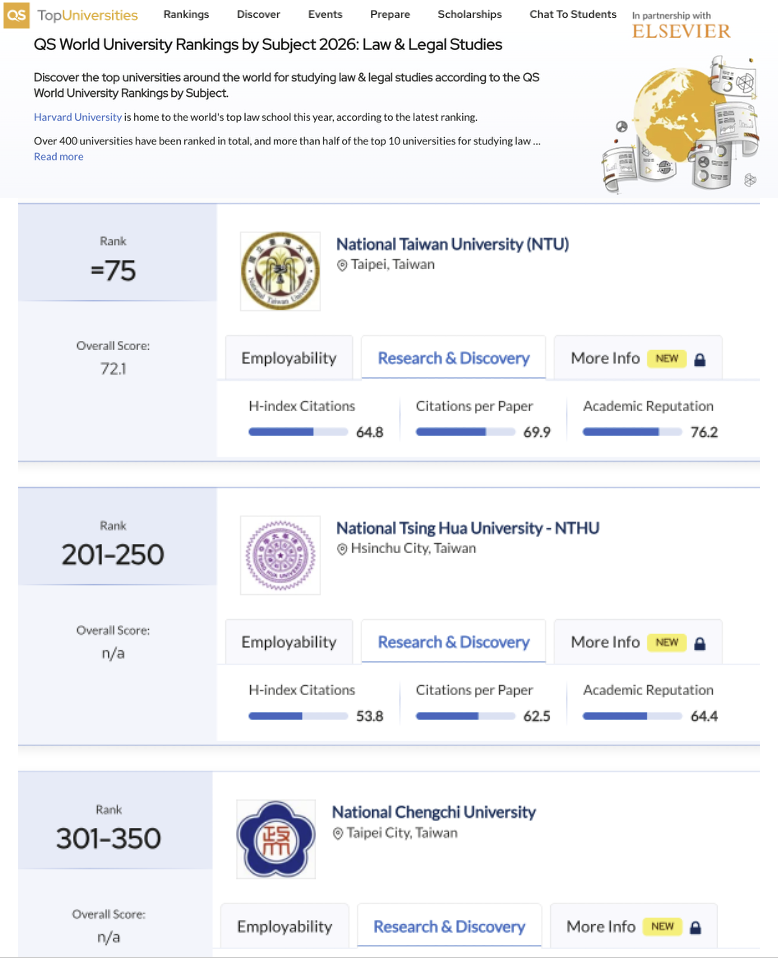This screenshot has width=778, height=958.
Task: Click the lock icon on NTU More Info
Action: point(700,359)
